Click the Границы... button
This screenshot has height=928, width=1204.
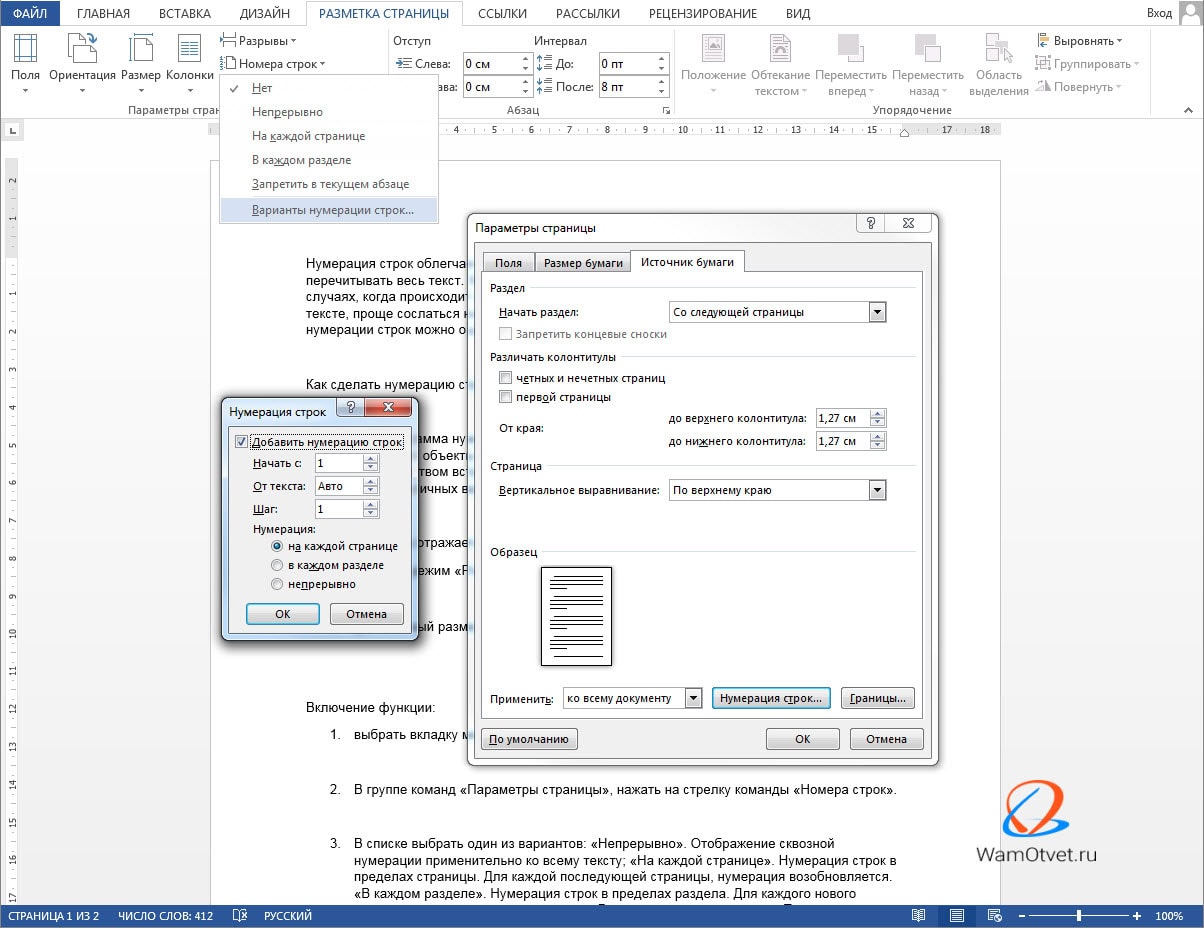(x=877, y=698)
